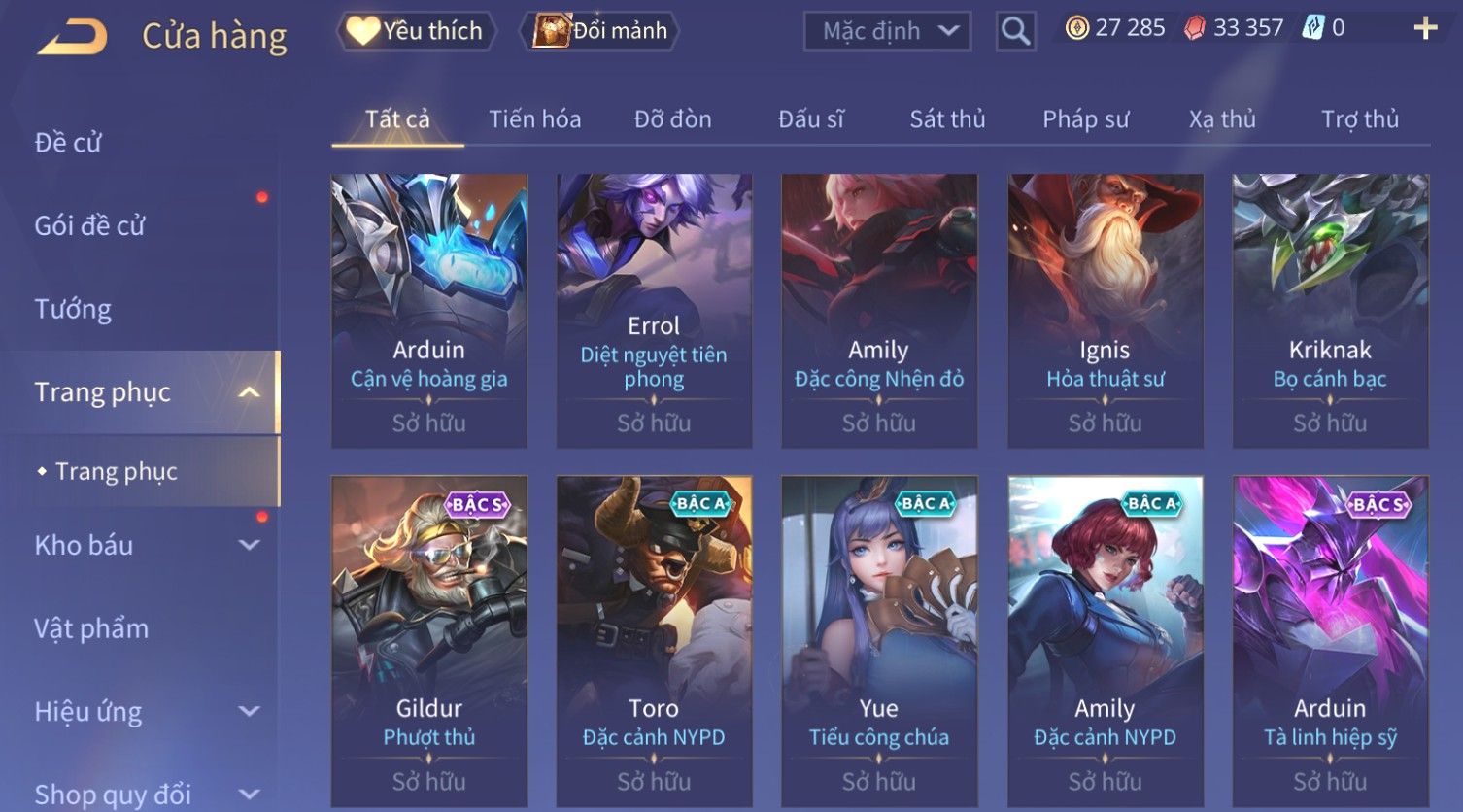The width and height of the screenshot is (1463, 812).
Task: Select the Tiến hóa tab
Action: tap(535, 119)
